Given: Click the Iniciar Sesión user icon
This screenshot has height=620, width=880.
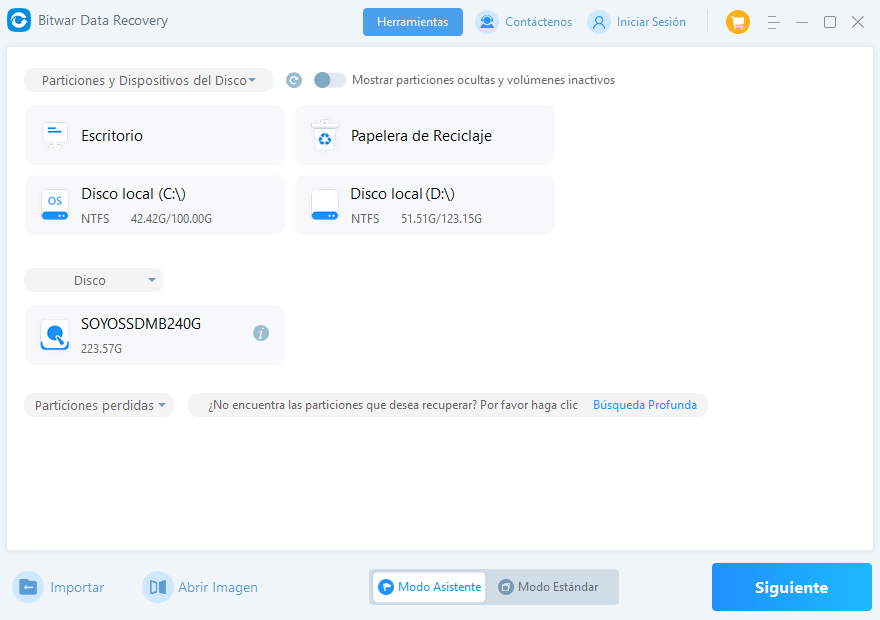Looking at the screenshot, I should click(599, 22).
